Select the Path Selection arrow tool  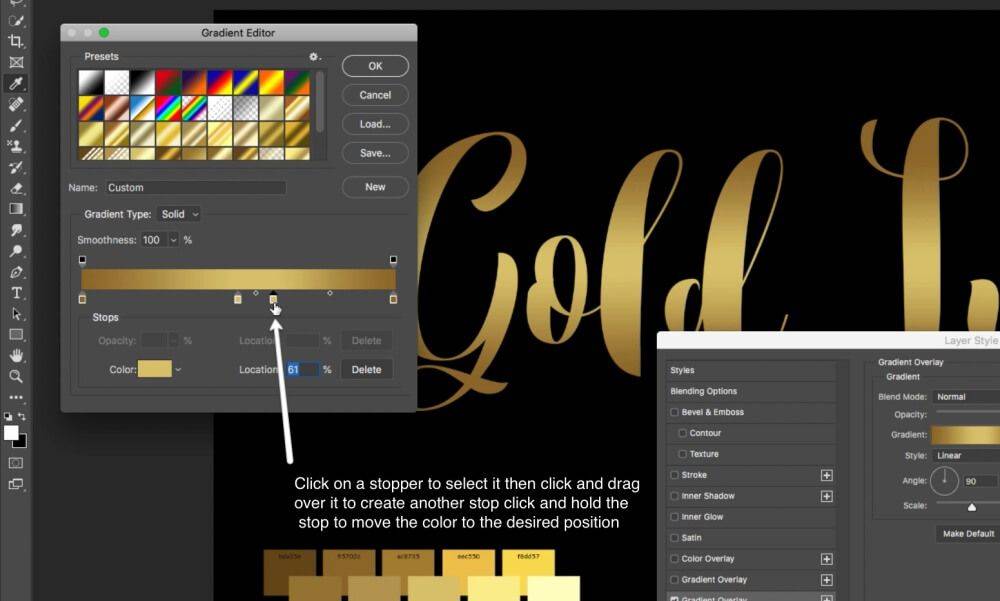pos(16,314)
